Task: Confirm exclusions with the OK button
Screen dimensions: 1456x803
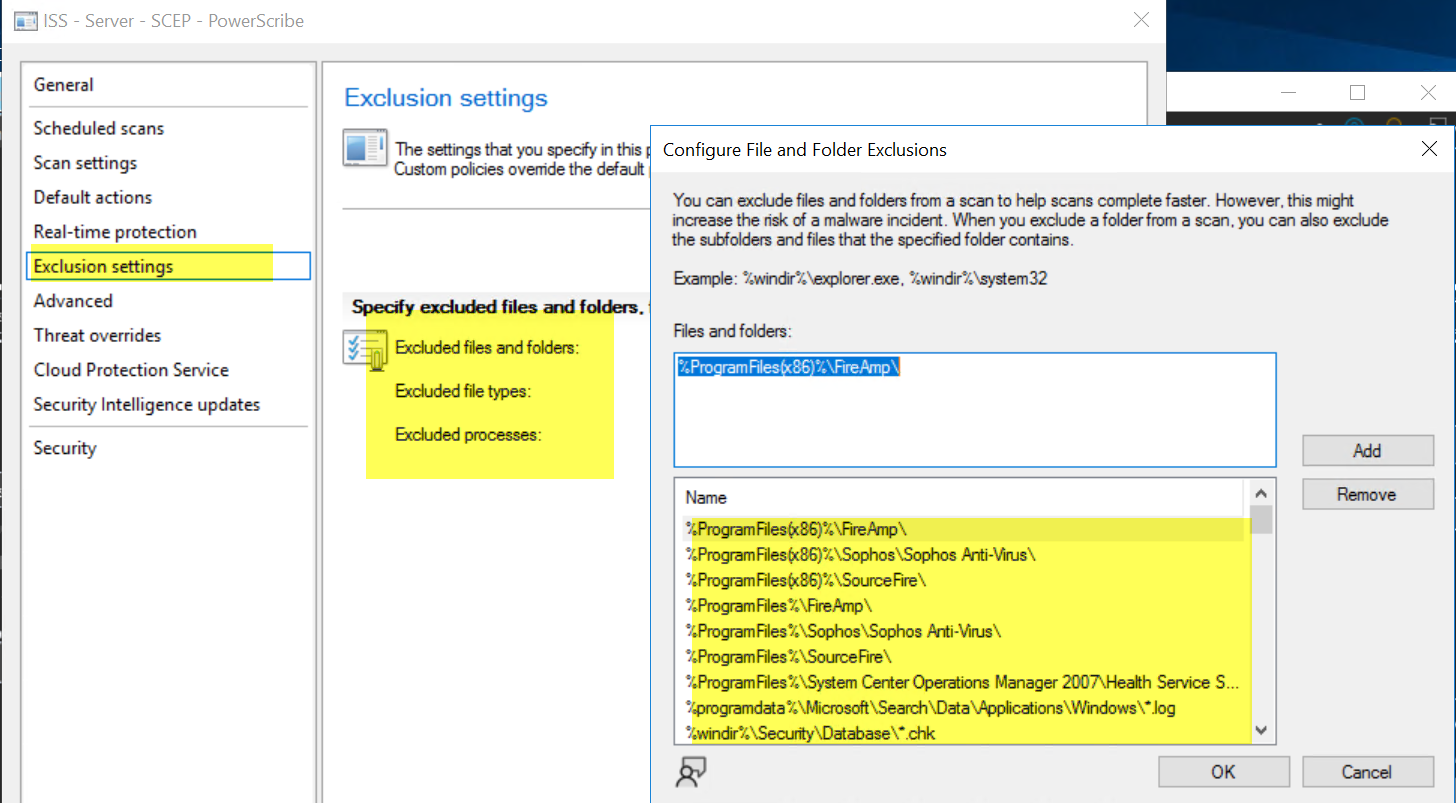Action: (x=1223, y=771)
